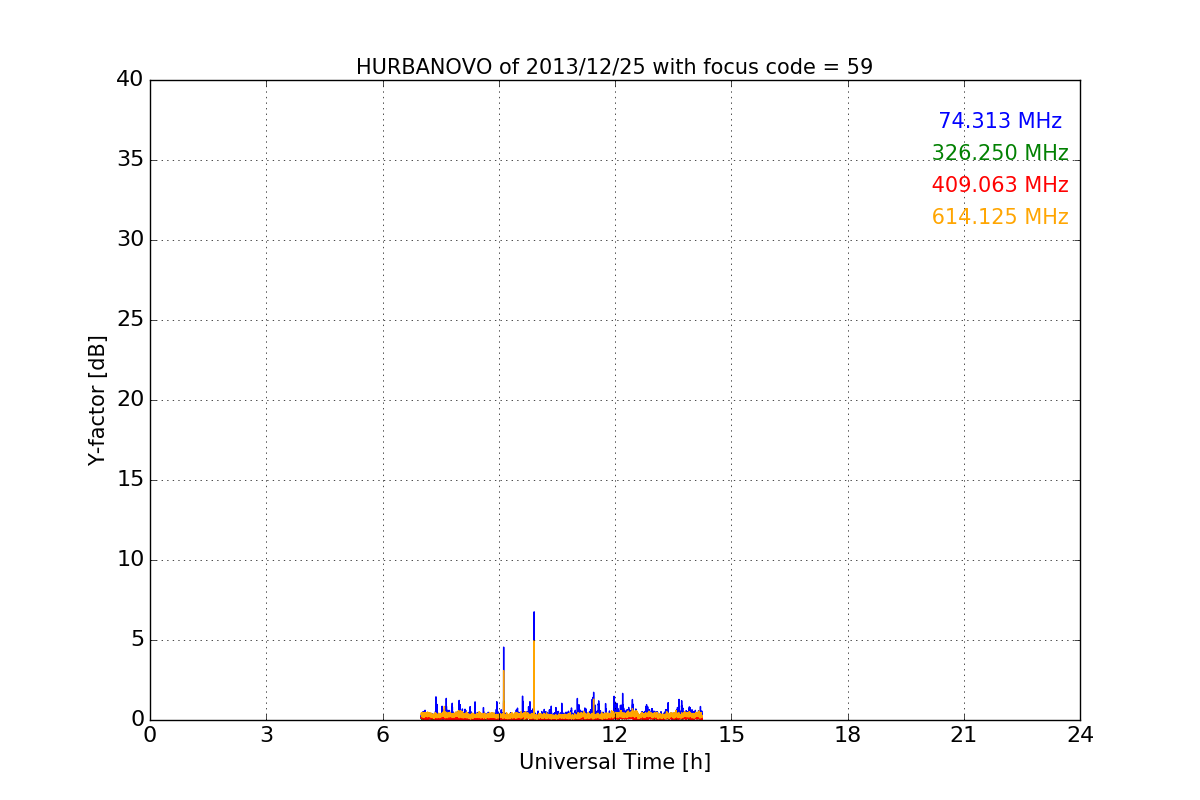Click the plot title HURBANOVO of 2013/12/25

pos(614,67)
